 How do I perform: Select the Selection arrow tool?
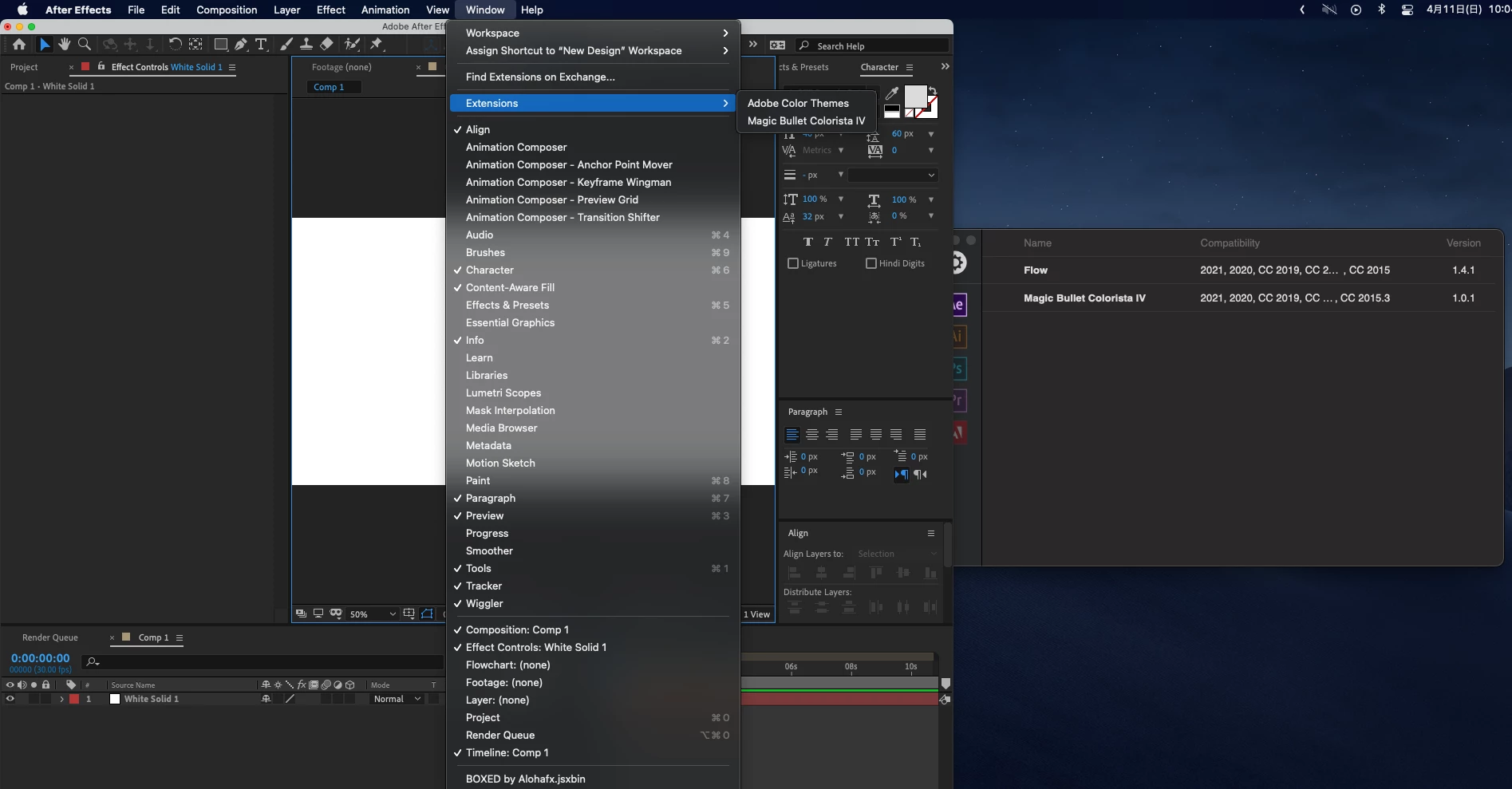pos(45,45)
